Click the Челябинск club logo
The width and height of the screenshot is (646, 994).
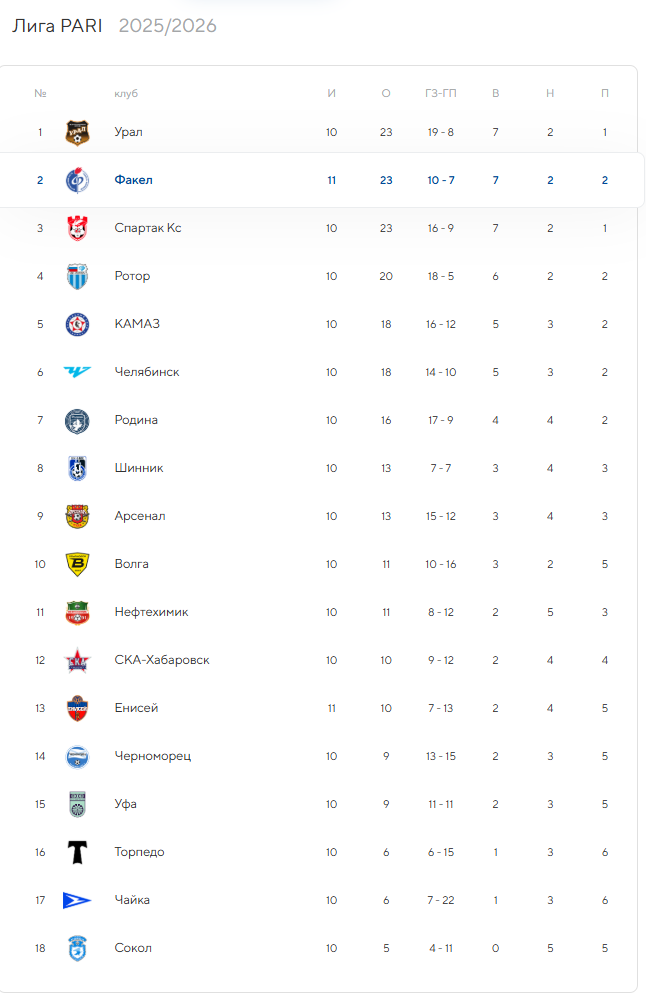[x=77, y=372]
